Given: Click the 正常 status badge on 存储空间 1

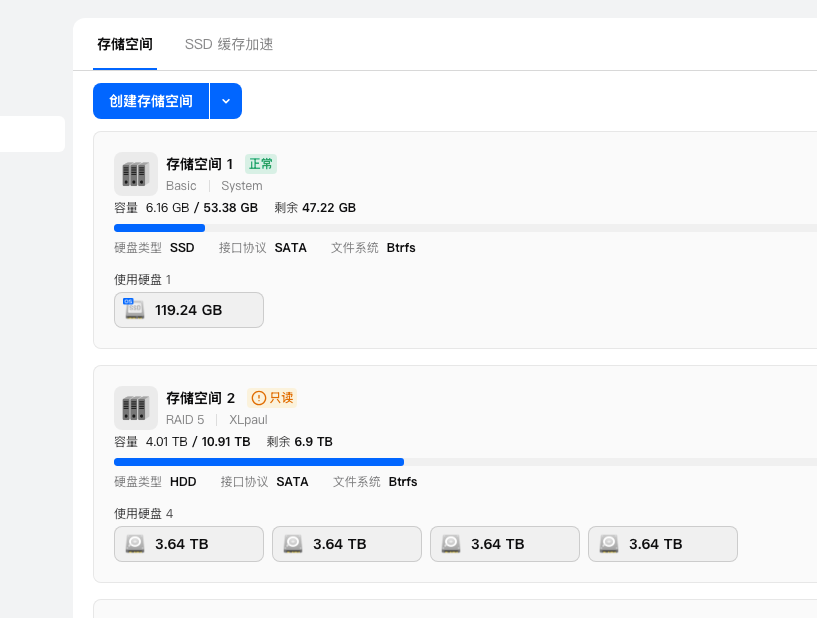Looking at the screenshot, I should 260,164.
